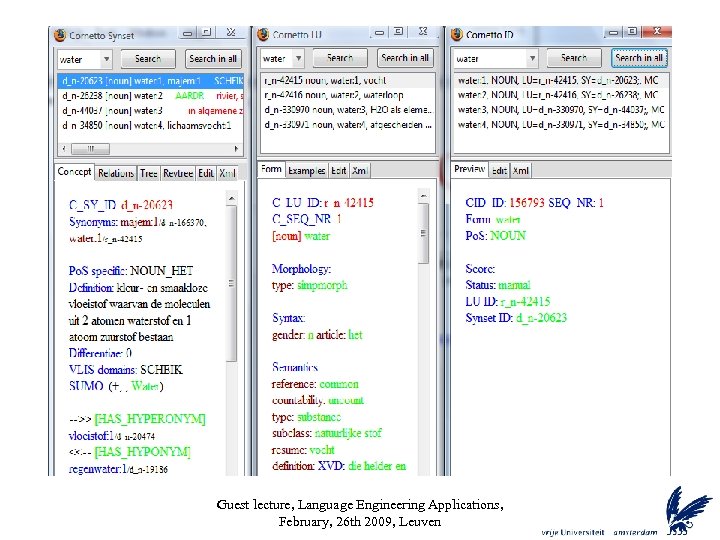Click the HAS_HYPONYM relation label
This screenshot has height=540, width=720.
[x=142, y=452]
